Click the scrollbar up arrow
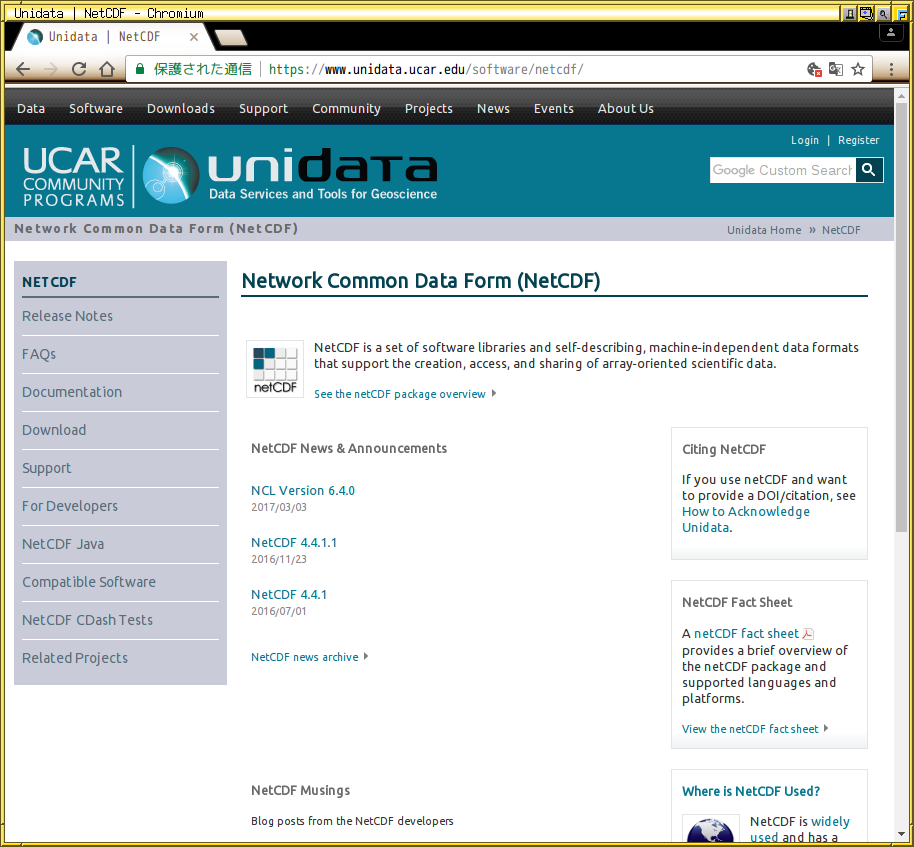 point(901,96)
